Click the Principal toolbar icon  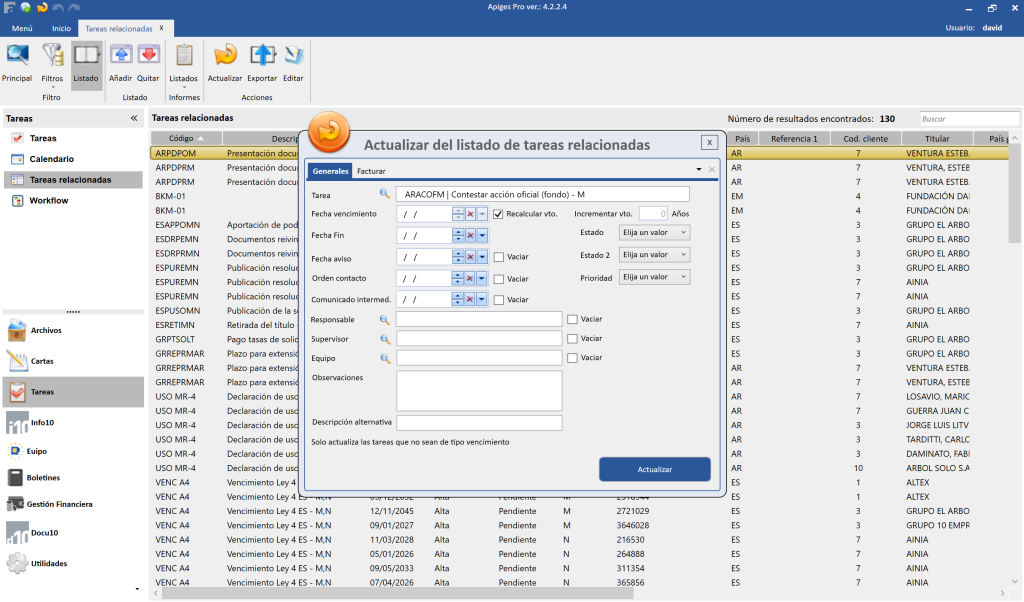point(17,62)
